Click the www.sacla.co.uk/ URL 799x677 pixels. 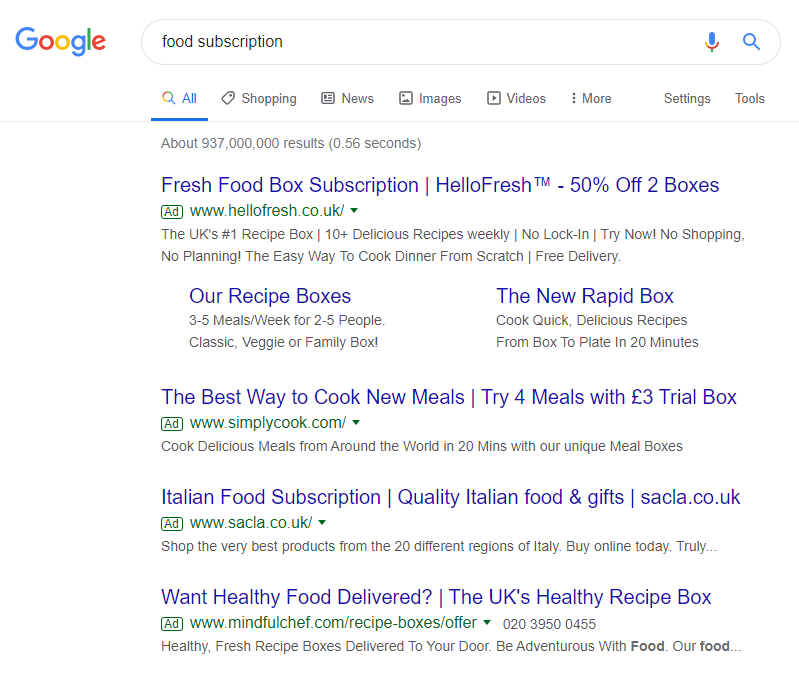pos(251,522)
